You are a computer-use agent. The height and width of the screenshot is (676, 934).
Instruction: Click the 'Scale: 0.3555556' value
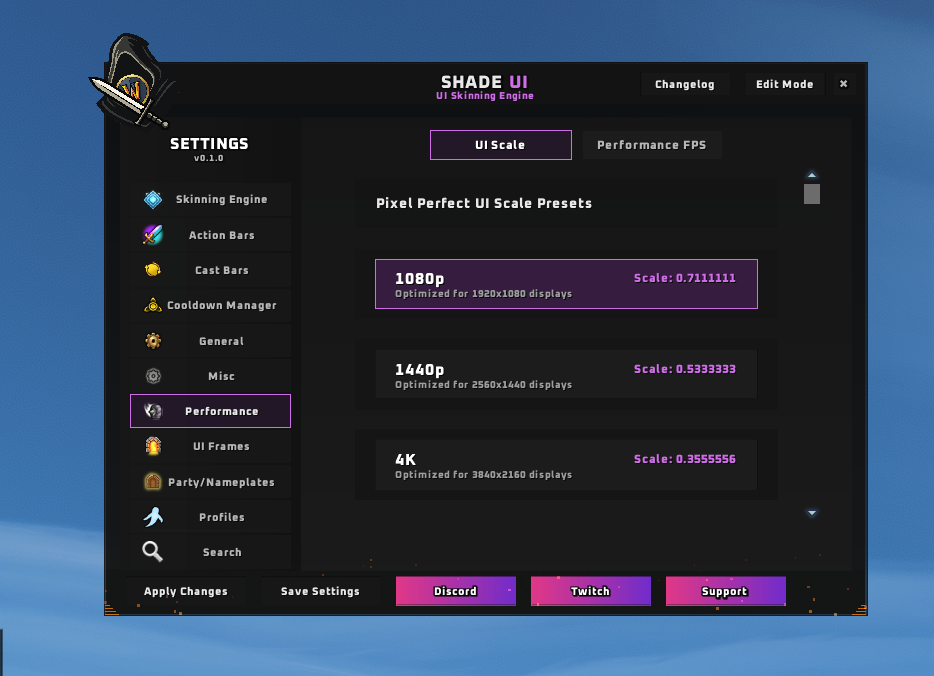coord(684,459)
